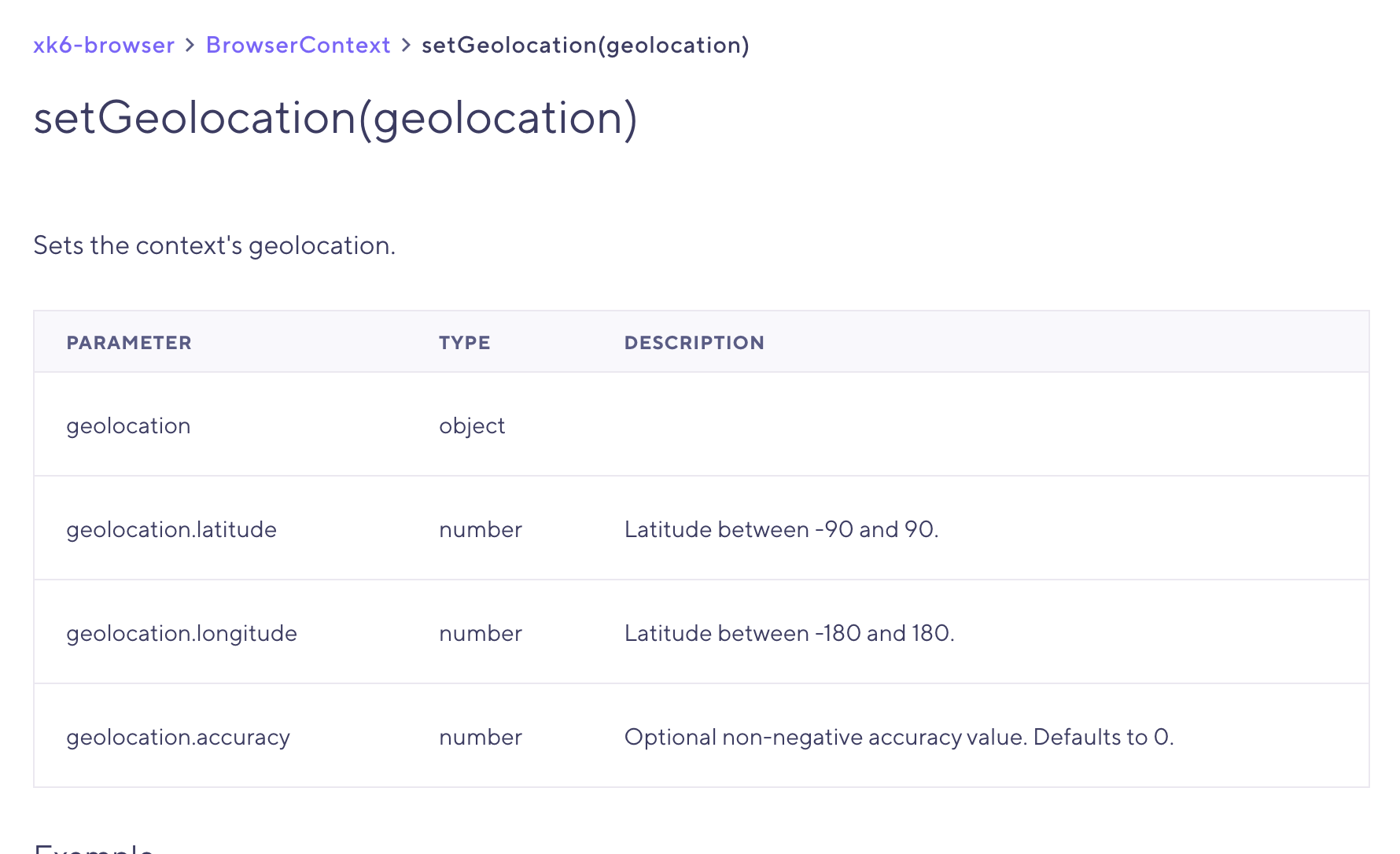Click the object type cell
1400x854 pixels.
(471, 425)
